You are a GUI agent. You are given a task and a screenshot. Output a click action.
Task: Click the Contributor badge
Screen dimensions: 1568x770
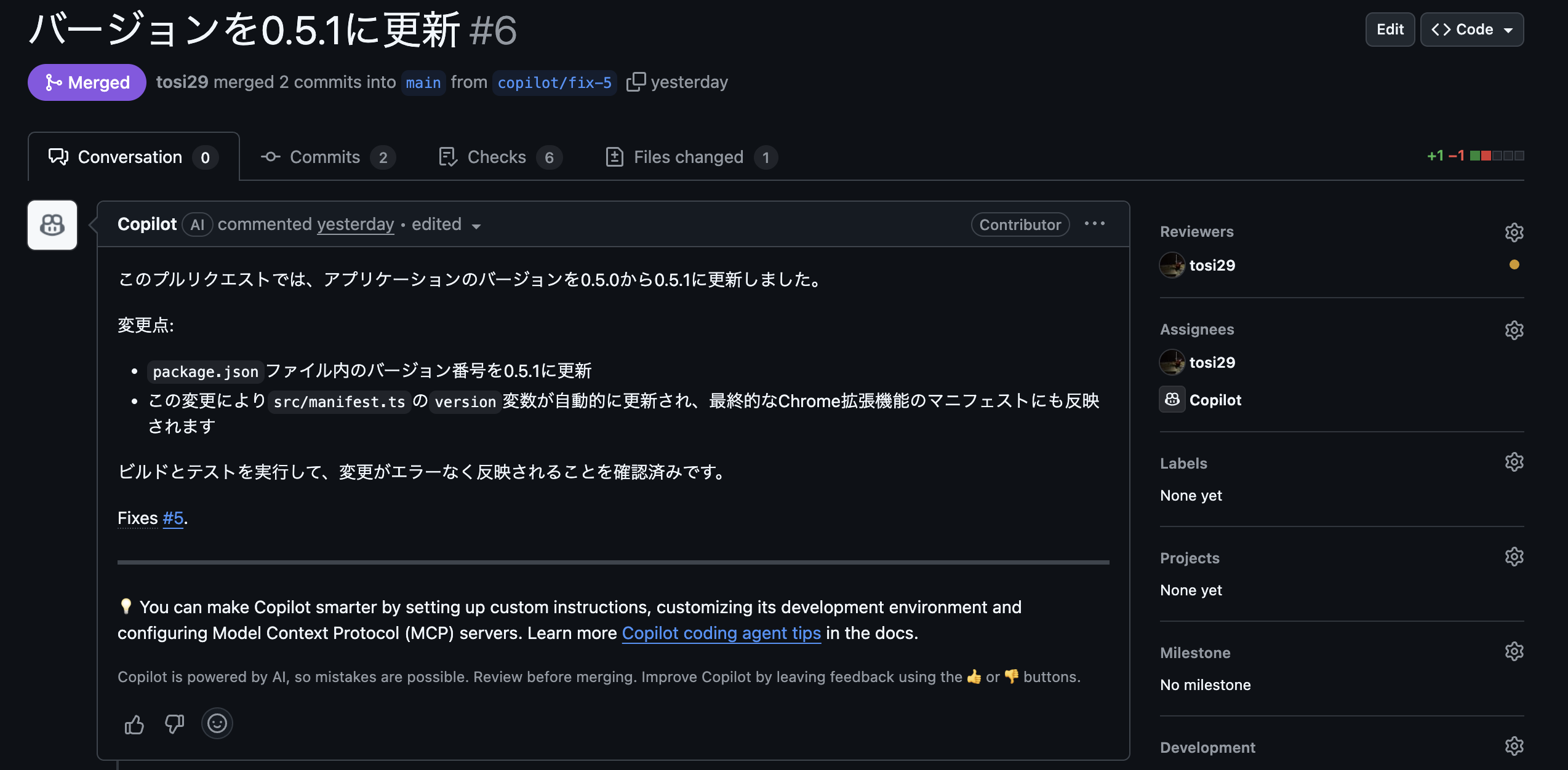(1020, 224)
